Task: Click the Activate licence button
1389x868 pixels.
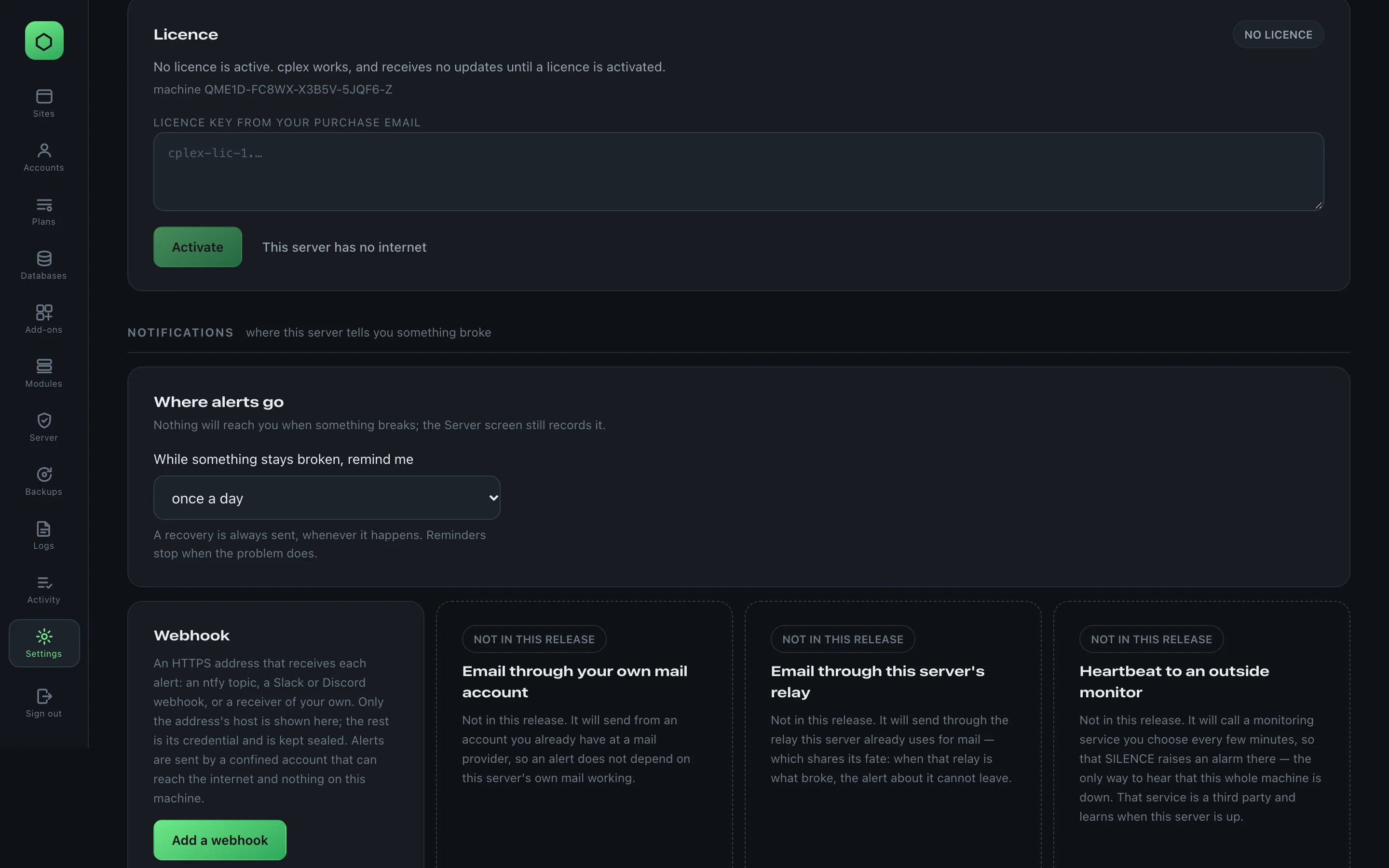Action: 197,247
